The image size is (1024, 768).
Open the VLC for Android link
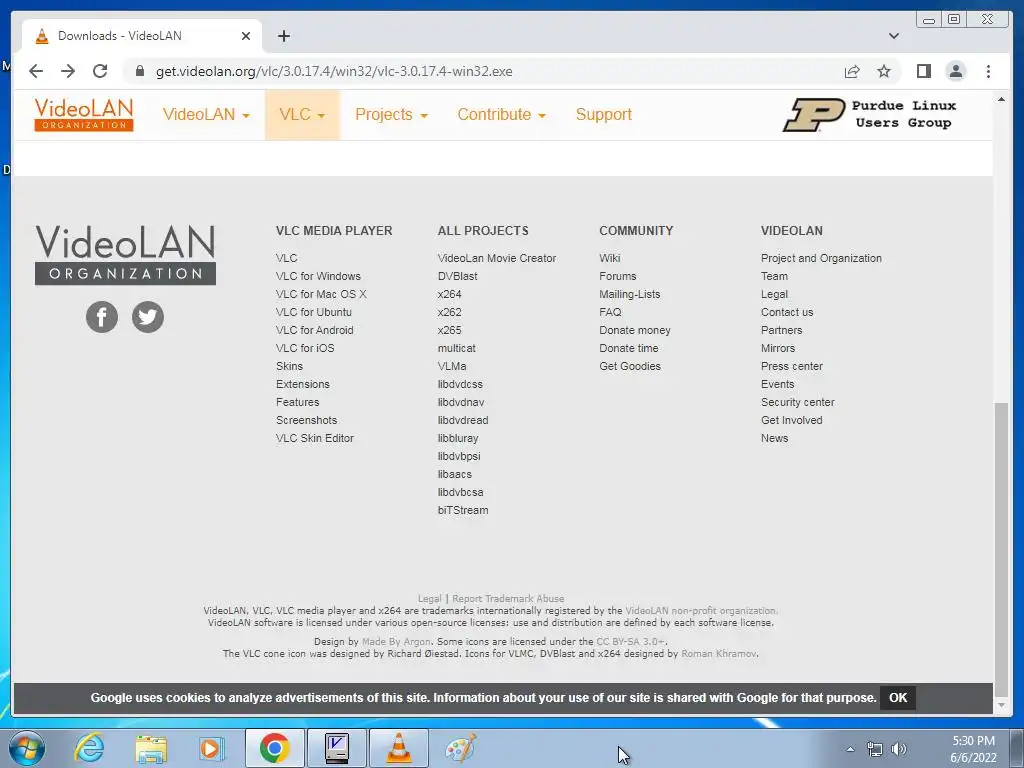pyautogui.click(x=315, y=330)
